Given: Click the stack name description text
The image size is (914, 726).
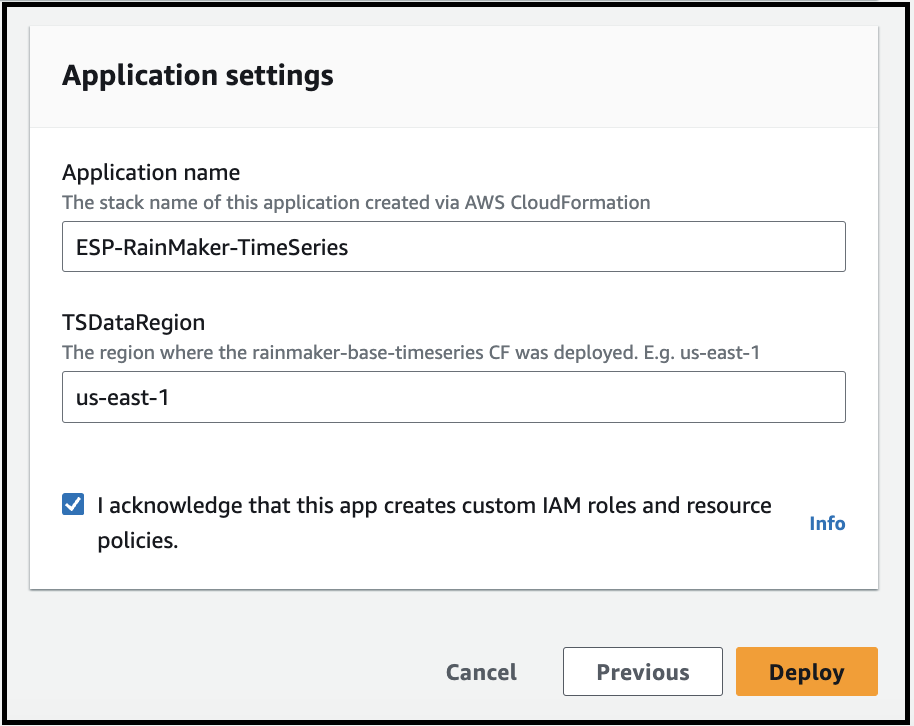Looking at the screenshot, I should point(356,202).
